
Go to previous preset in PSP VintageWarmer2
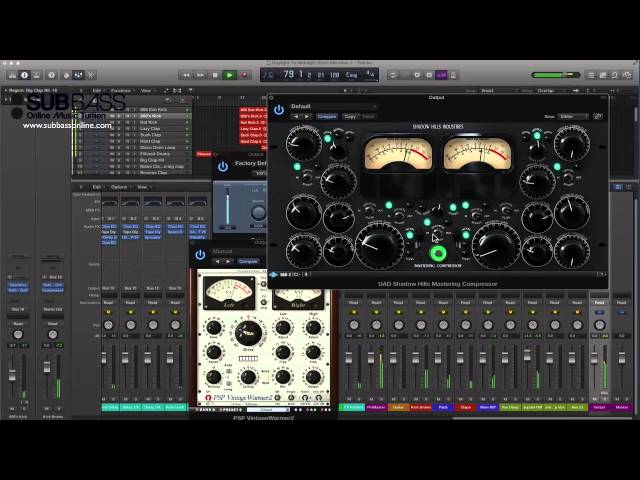[x=217, y=261]
